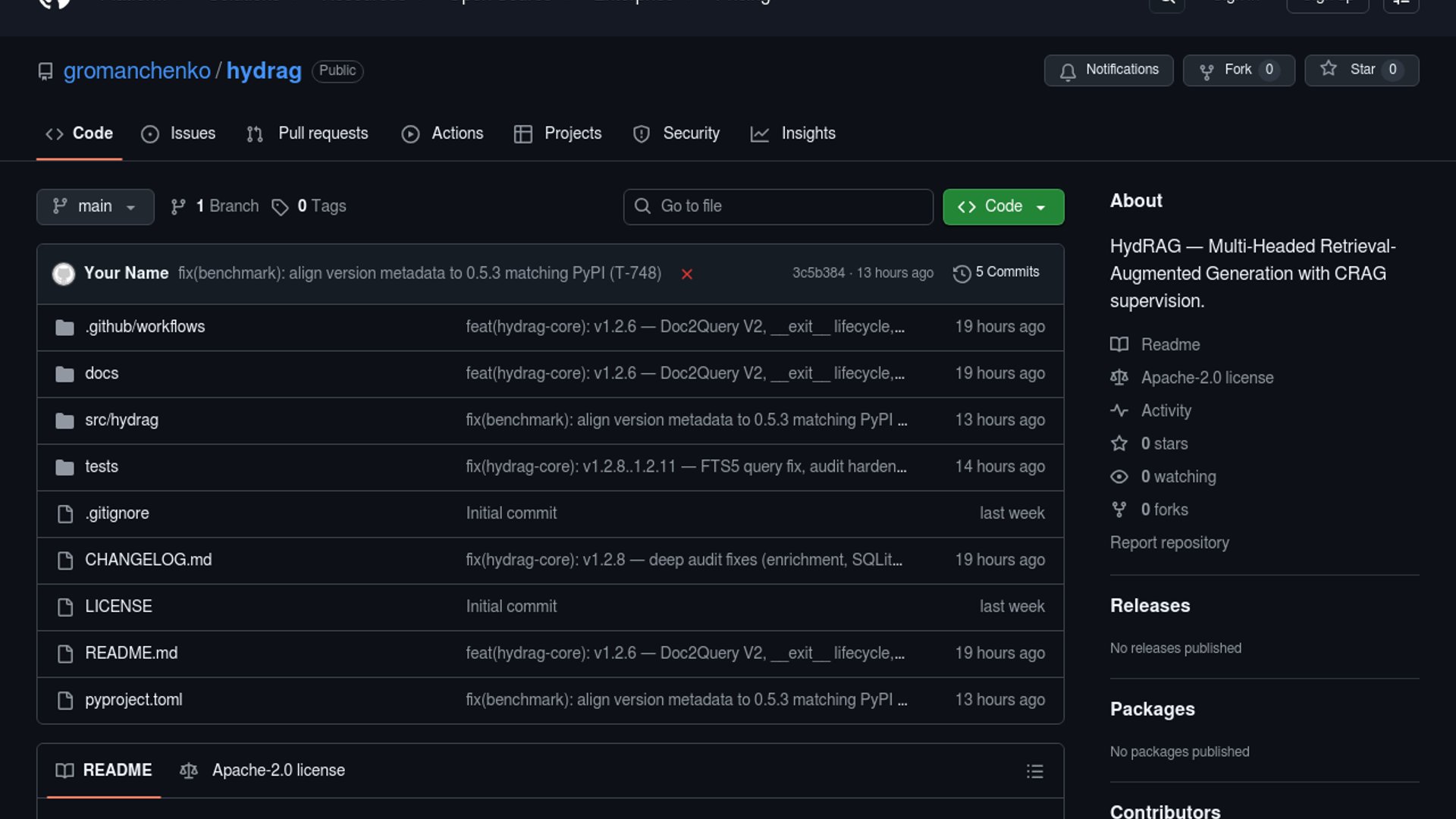Click the tags icon next to 0 Tags
This screenshot has height=819, width=1456.
(x=280, y=207)
